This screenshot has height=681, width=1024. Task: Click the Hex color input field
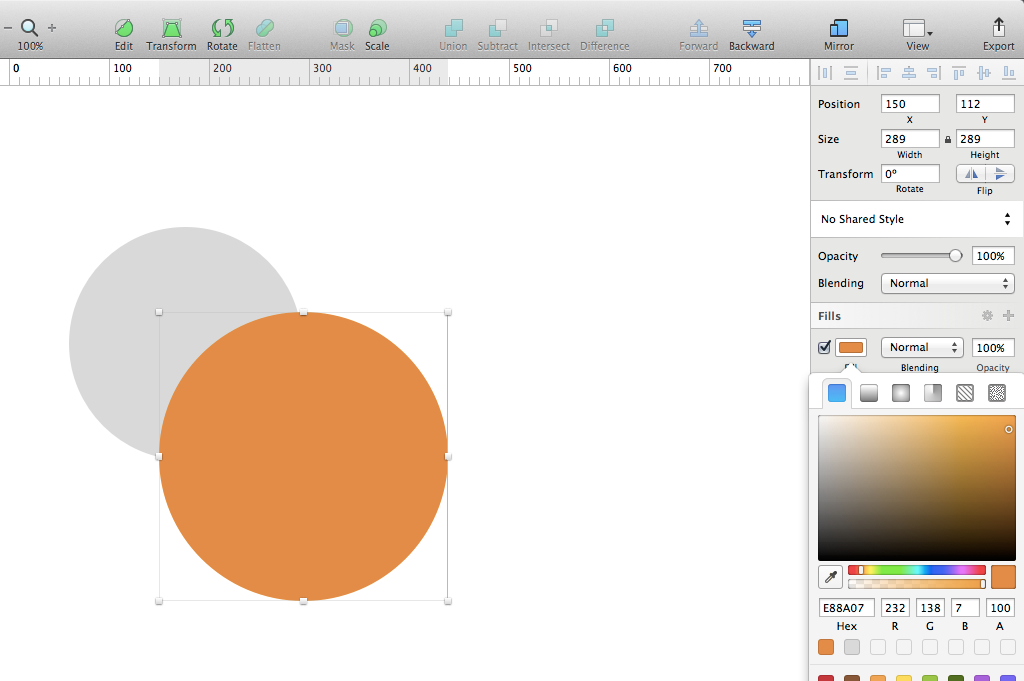coord(847,608)
